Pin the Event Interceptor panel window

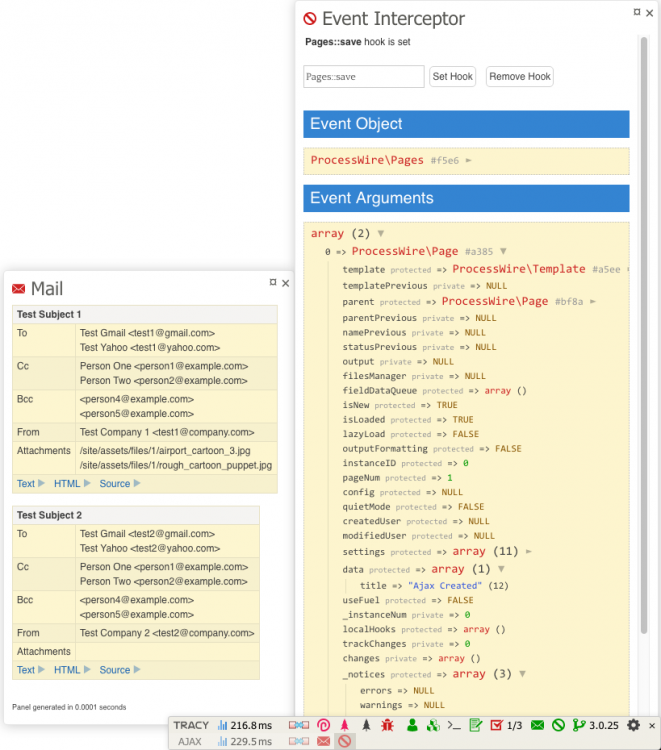[637, 12]
